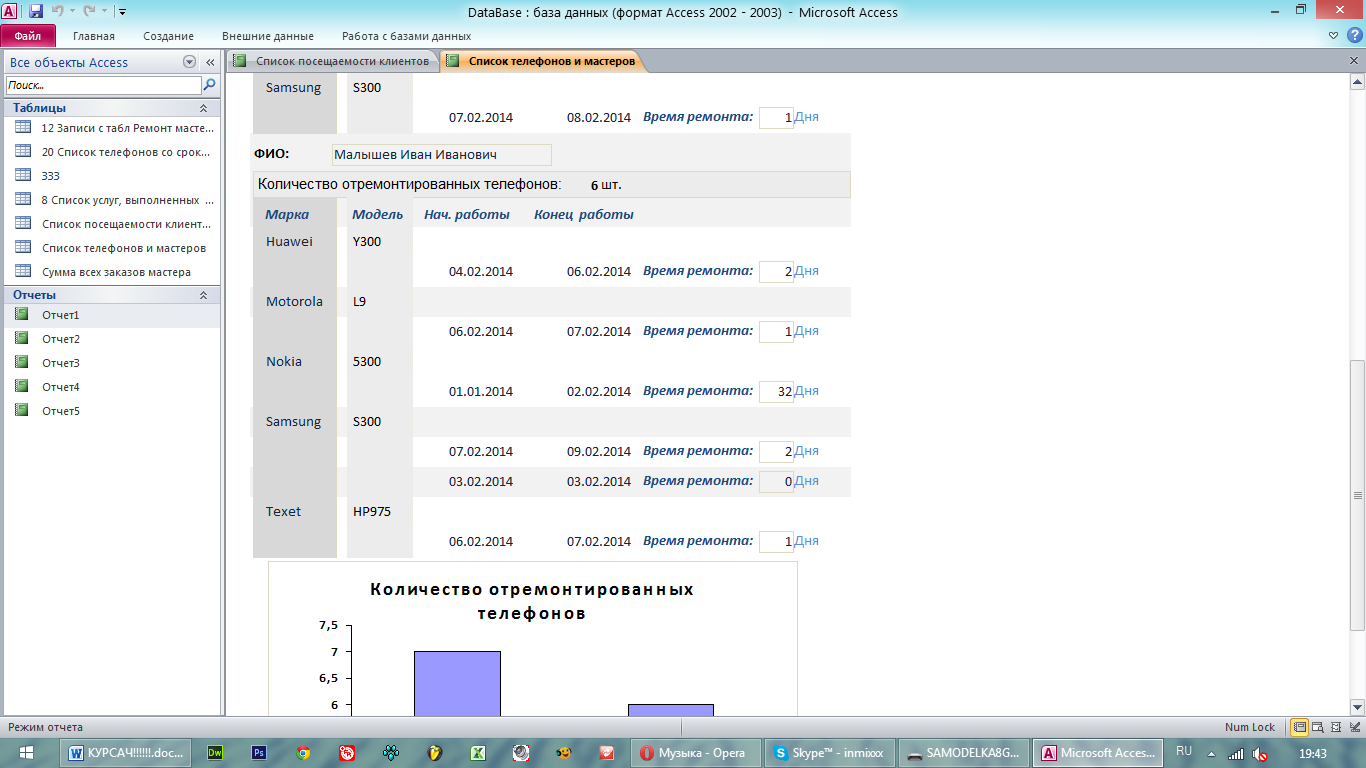Click muted volume icon in system tray
Screen dimensions: 1366x768
(1261, 754)
